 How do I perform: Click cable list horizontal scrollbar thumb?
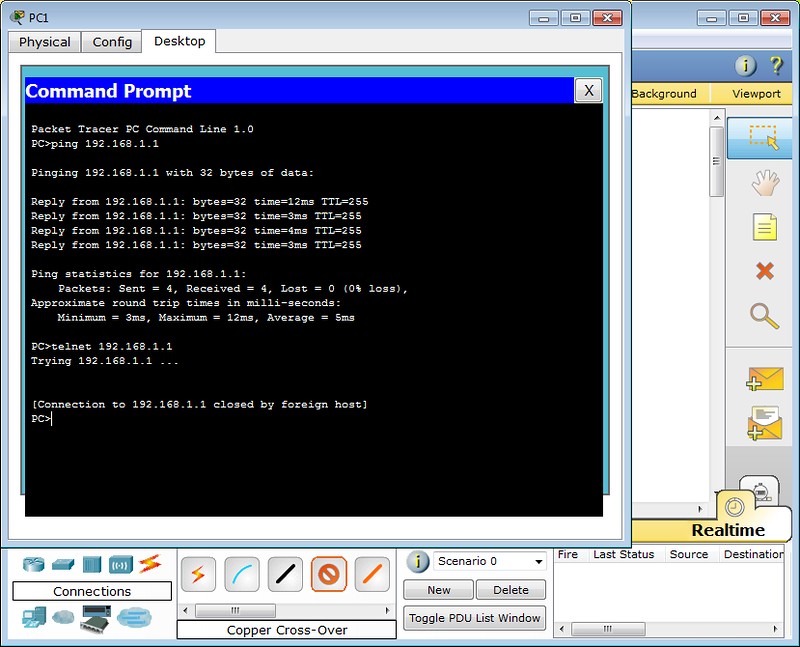pyautogui.click(x=236, y=610)
